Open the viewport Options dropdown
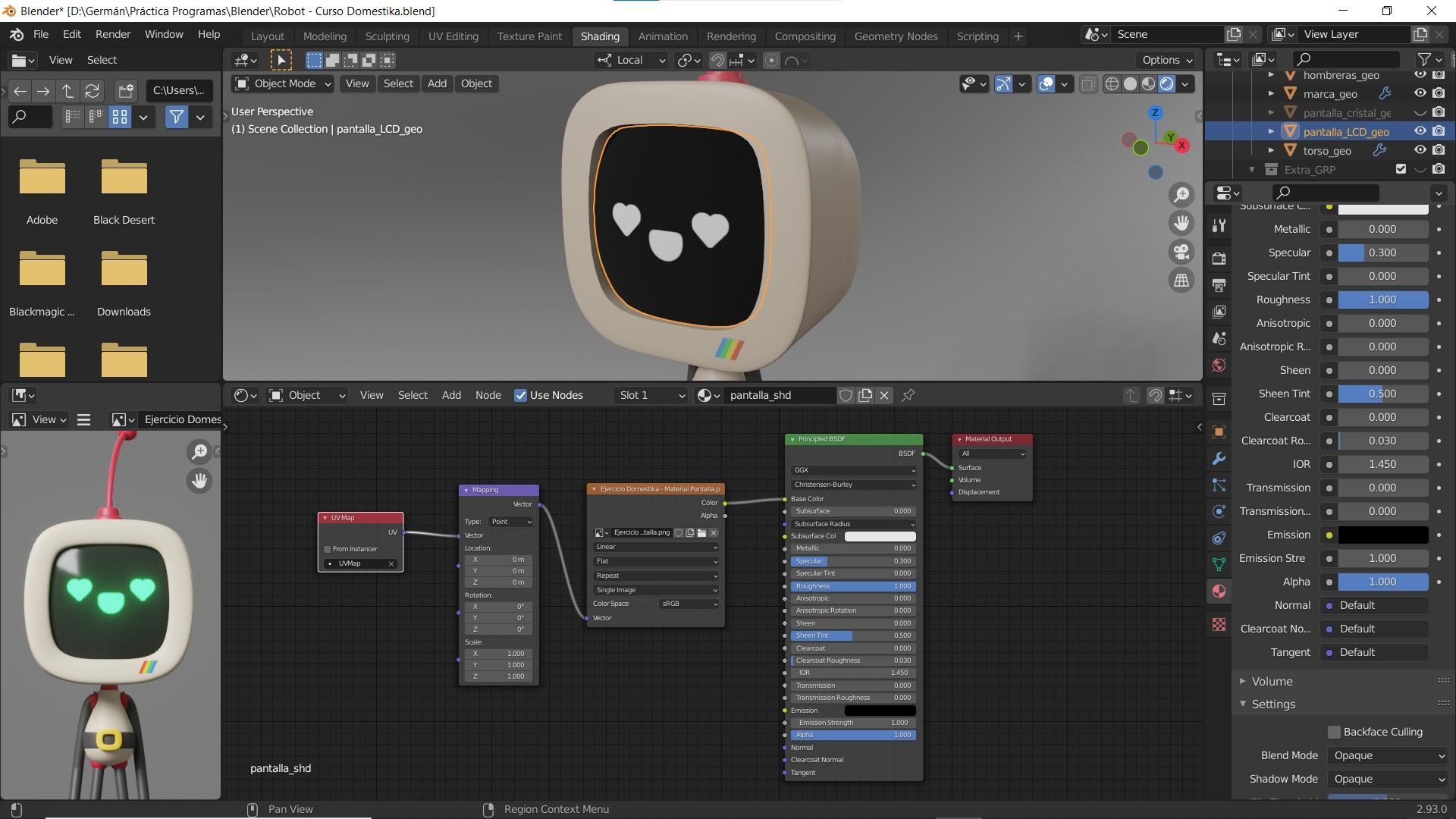1456x819 pixels. 1167,60
